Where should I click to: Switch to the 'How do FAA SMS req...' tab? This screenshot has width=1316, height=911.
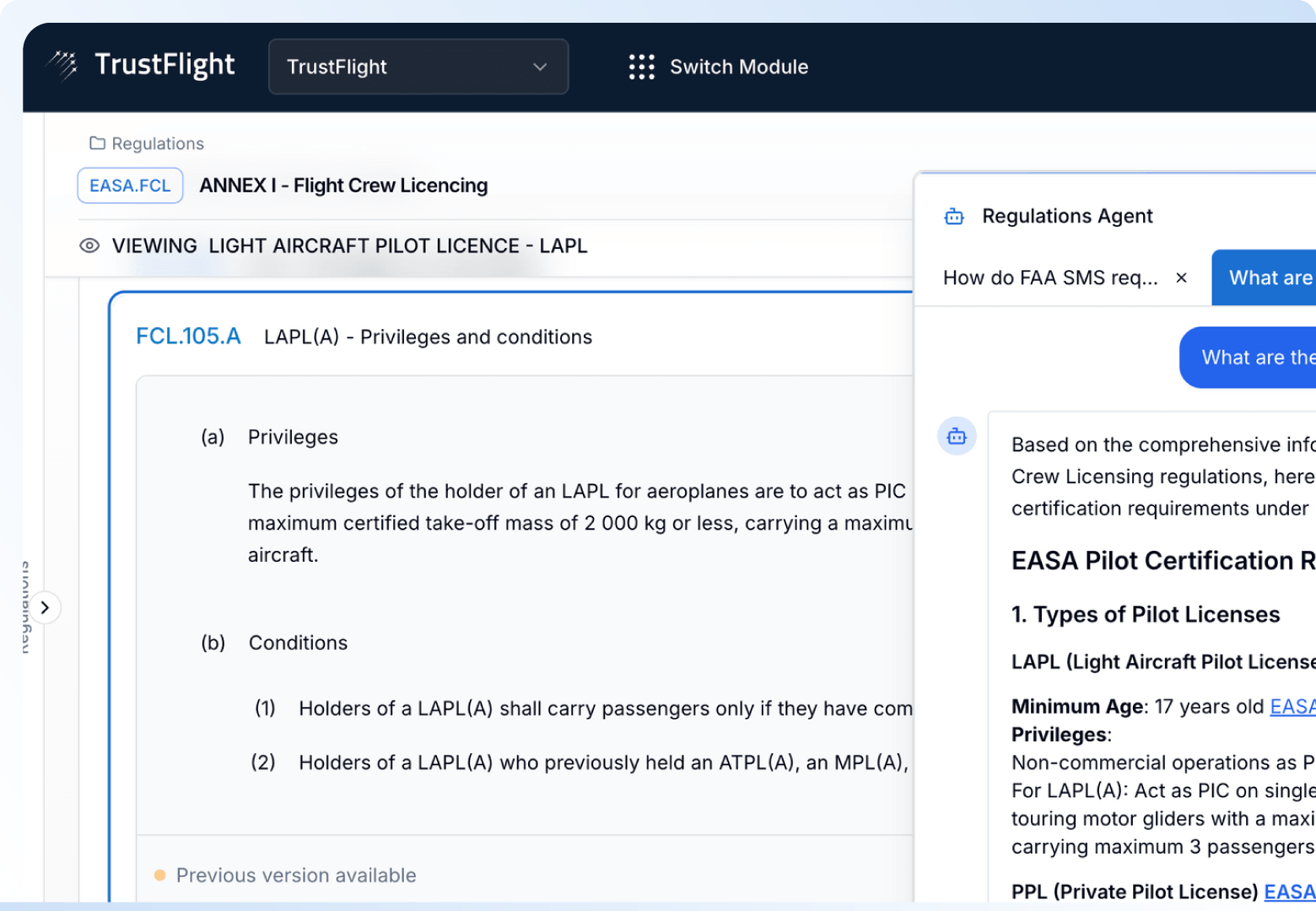[x=1050, y=278]
